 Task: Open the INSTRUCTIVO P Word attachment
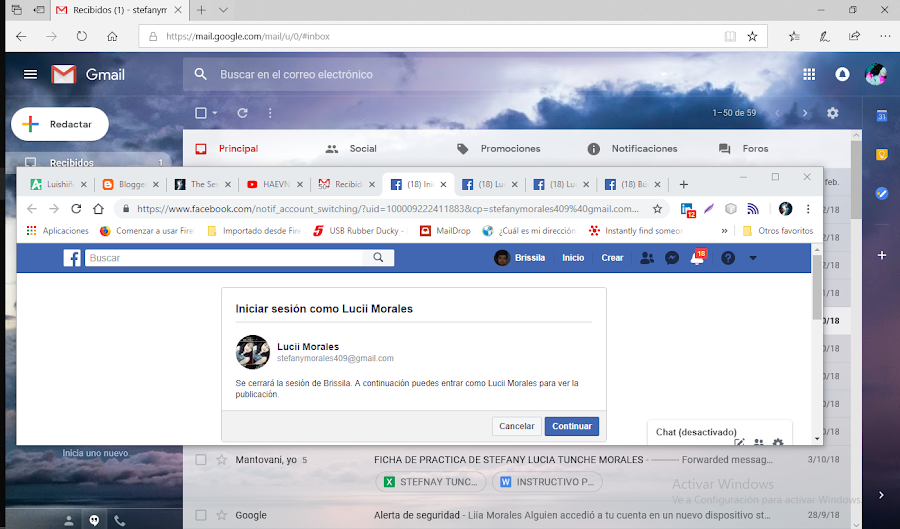(547, 482)
